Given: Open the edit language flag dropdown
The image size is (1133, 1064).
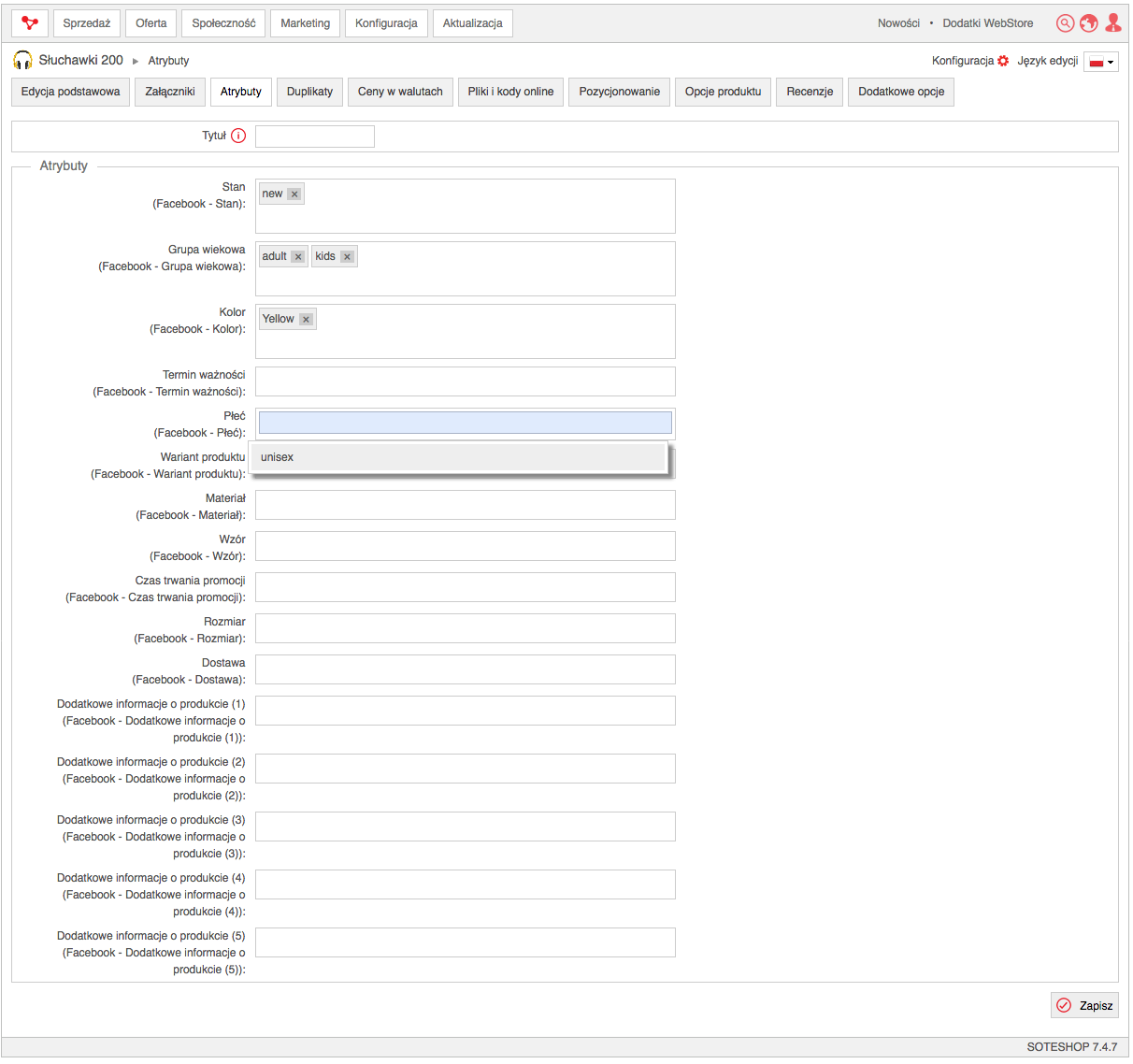Looking at the screenshot, I should pos(1100,62).
